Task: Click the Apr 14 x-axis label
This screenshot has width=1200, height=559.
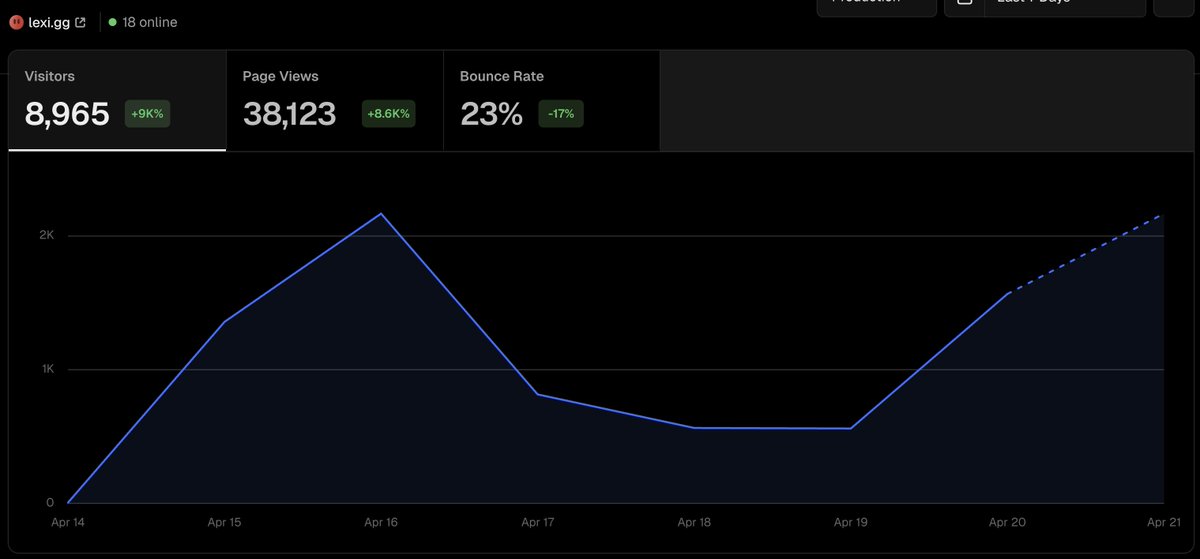Action: click(x=68, y=522)
